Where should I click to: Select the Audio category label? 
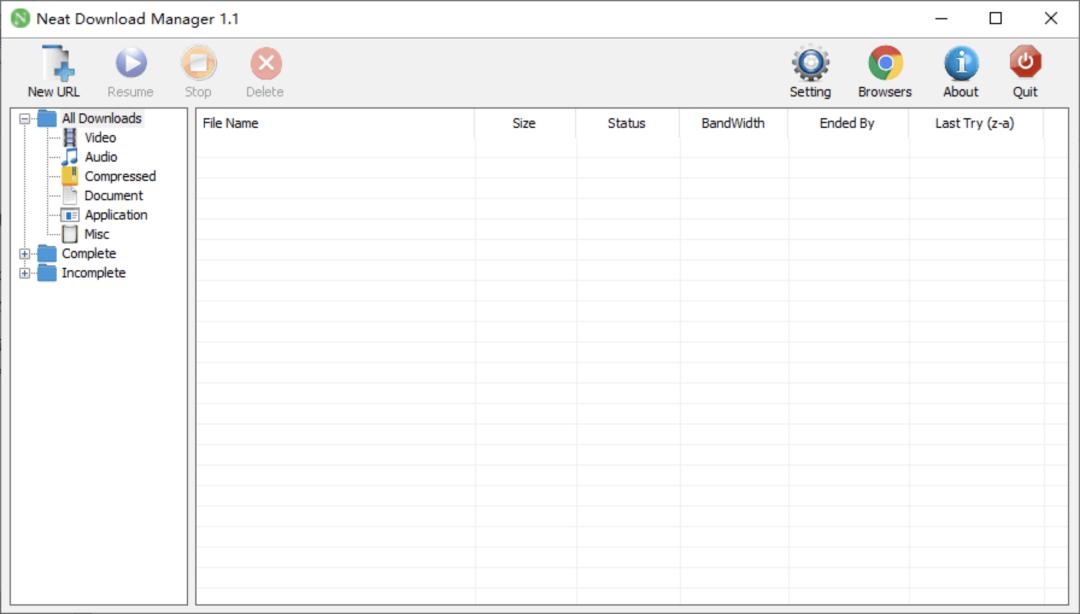click(101, 157)
